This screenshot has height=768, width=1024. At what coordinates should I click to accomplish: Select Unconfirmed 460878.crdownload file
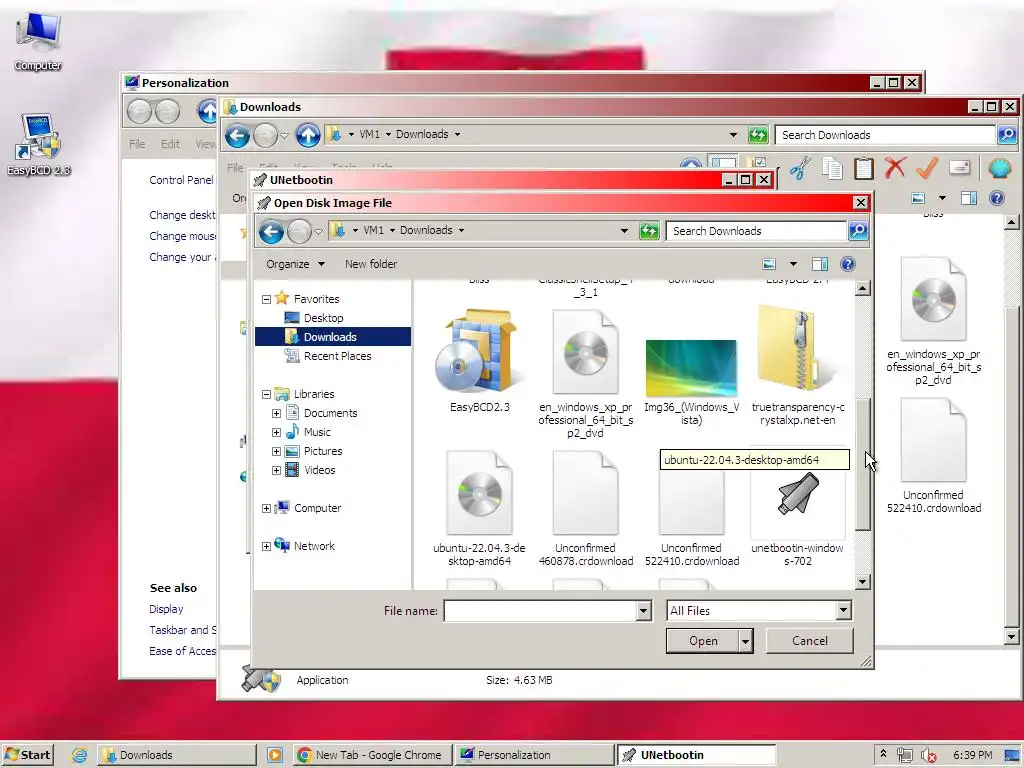point(585,508)
